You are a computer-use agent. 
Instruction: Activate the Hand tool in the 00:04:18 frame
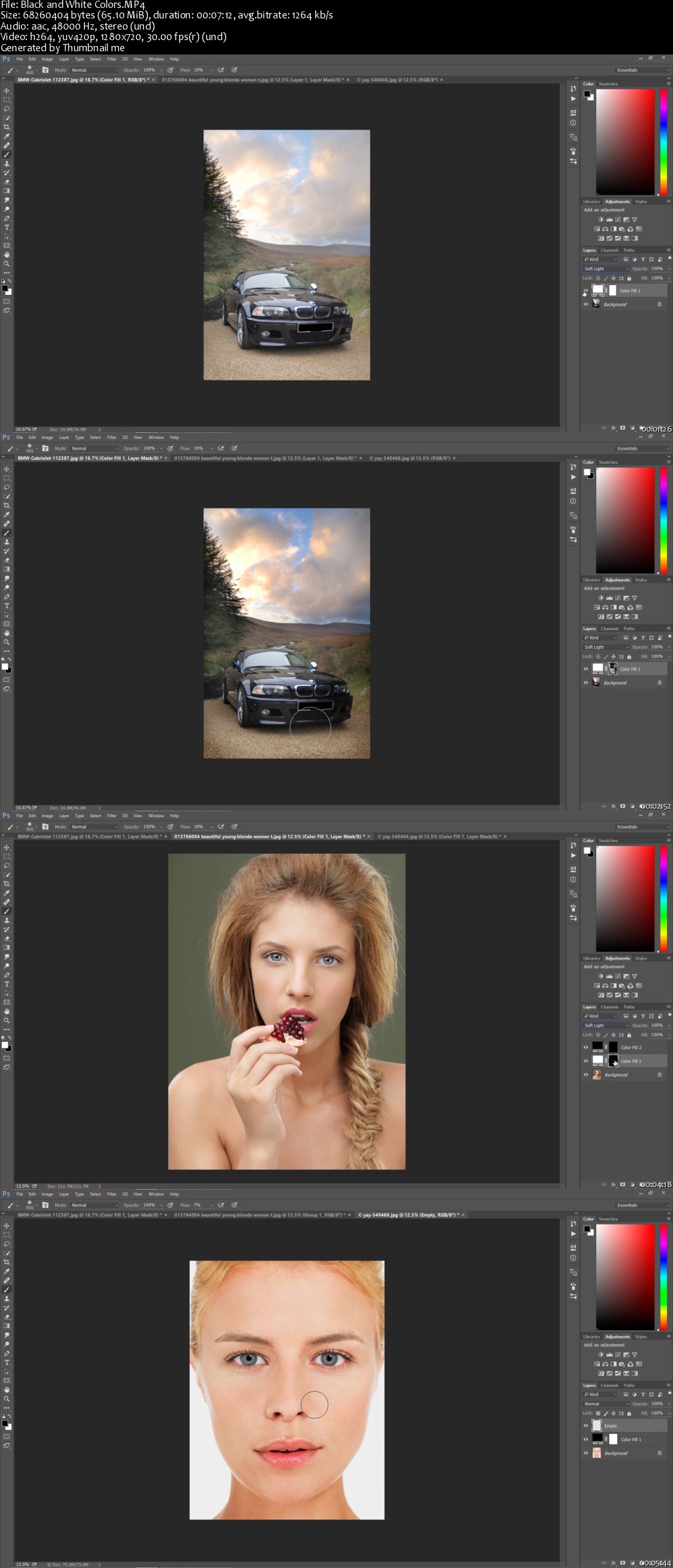coord(7,1011)
